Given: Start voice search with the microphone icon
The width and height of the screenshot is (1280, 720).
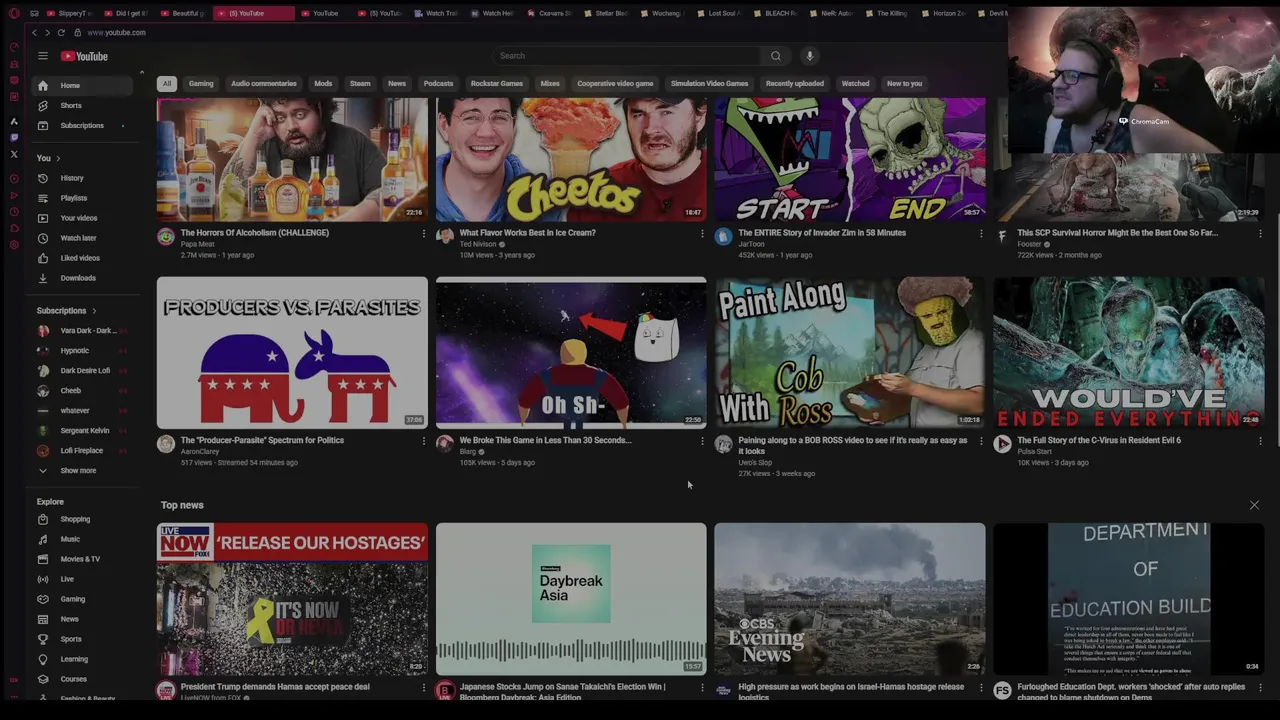Looking at the screenshot, I should 809,56.
